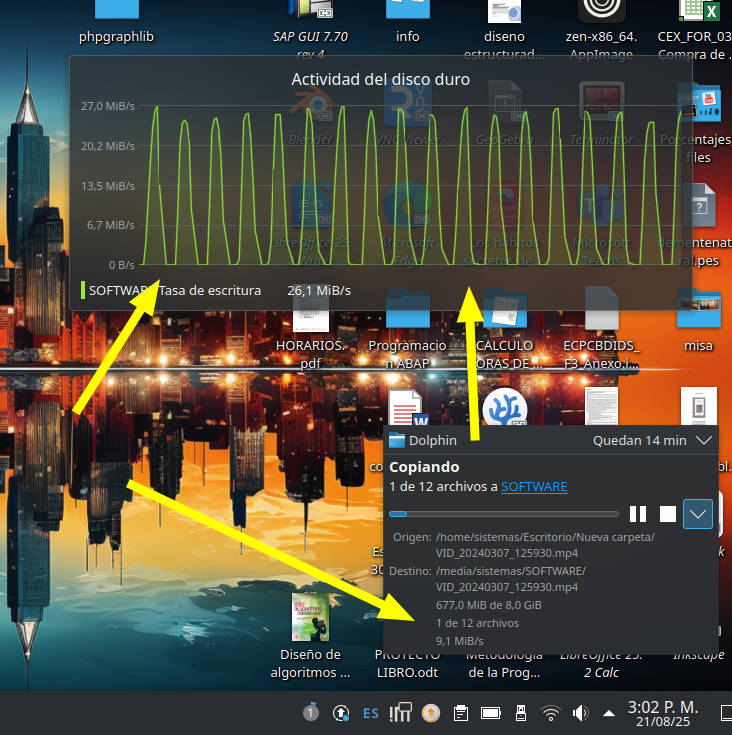732x735 pixels.
Task: Click the 677,0 MiB de 8,0 GiB text
Action: tap(488, 605)
